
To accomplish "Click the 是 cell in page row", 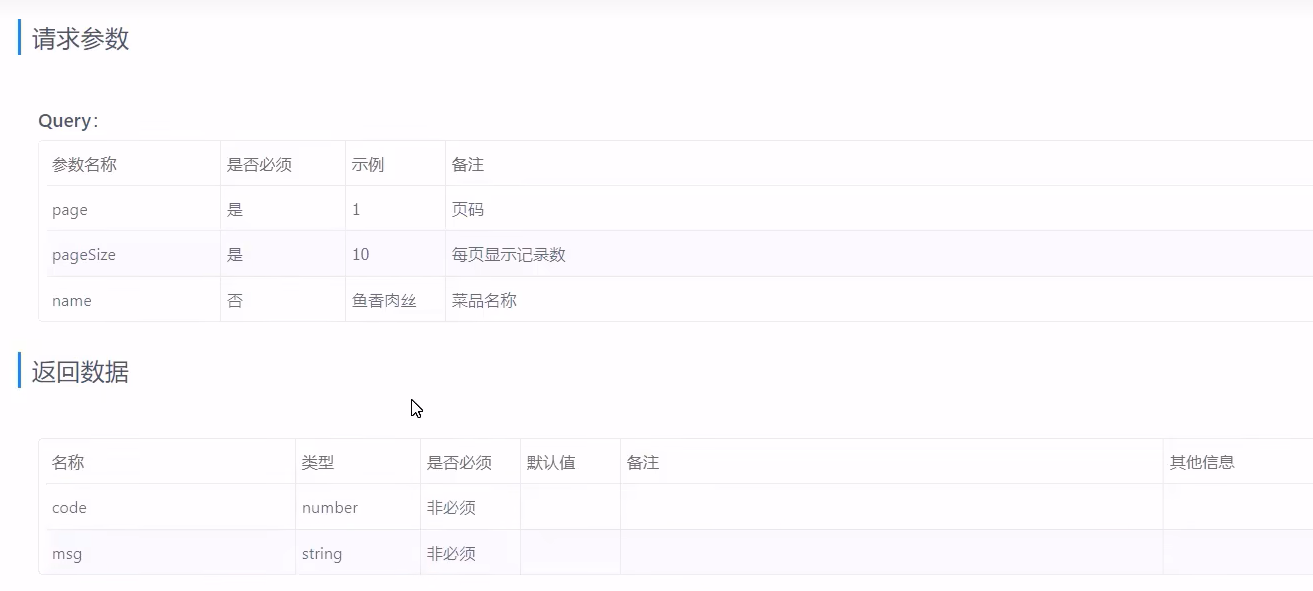I will [x=235, y=210].
